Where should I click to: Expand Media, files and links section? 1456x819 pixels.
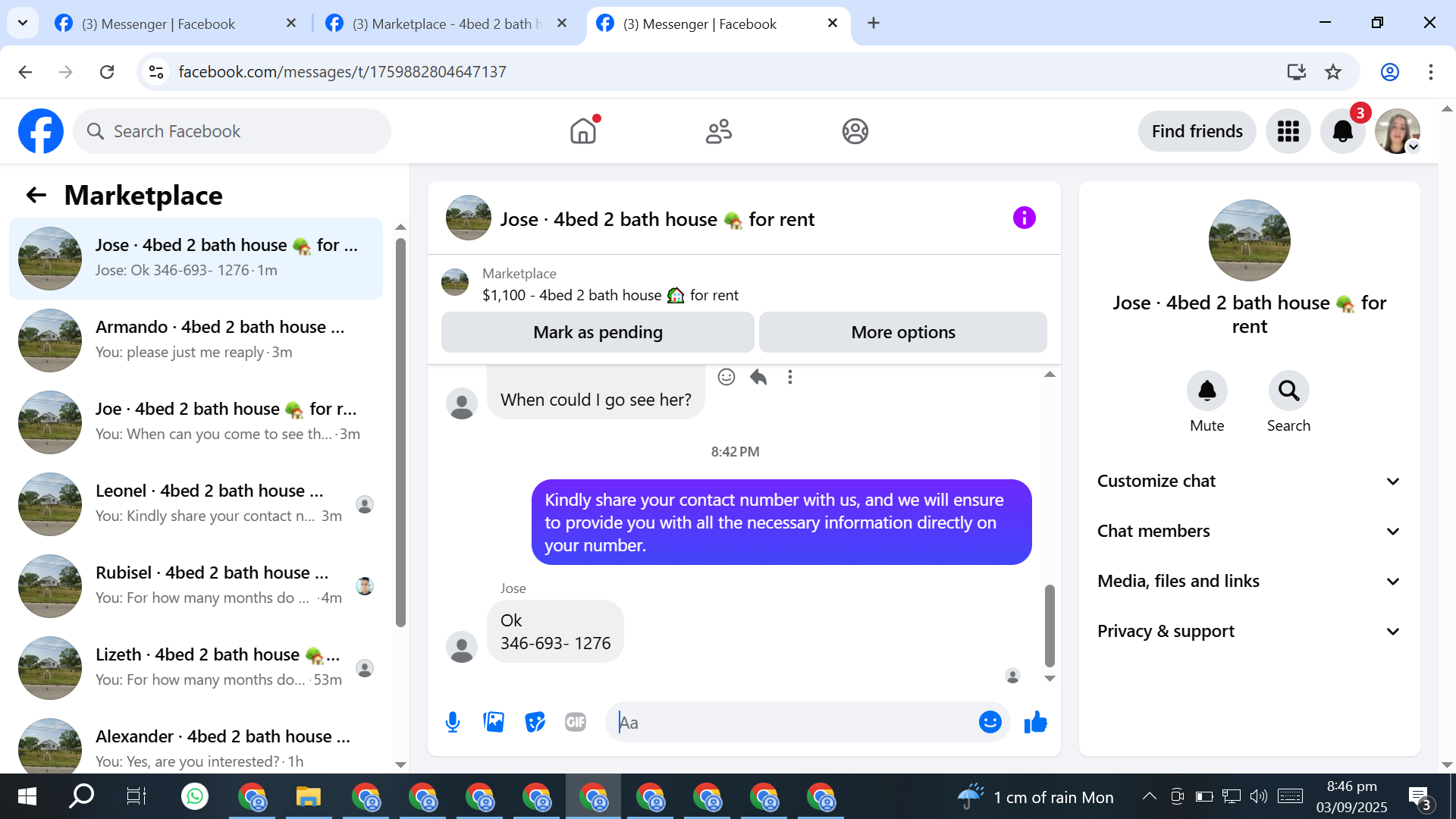(x=1249, y=582)
